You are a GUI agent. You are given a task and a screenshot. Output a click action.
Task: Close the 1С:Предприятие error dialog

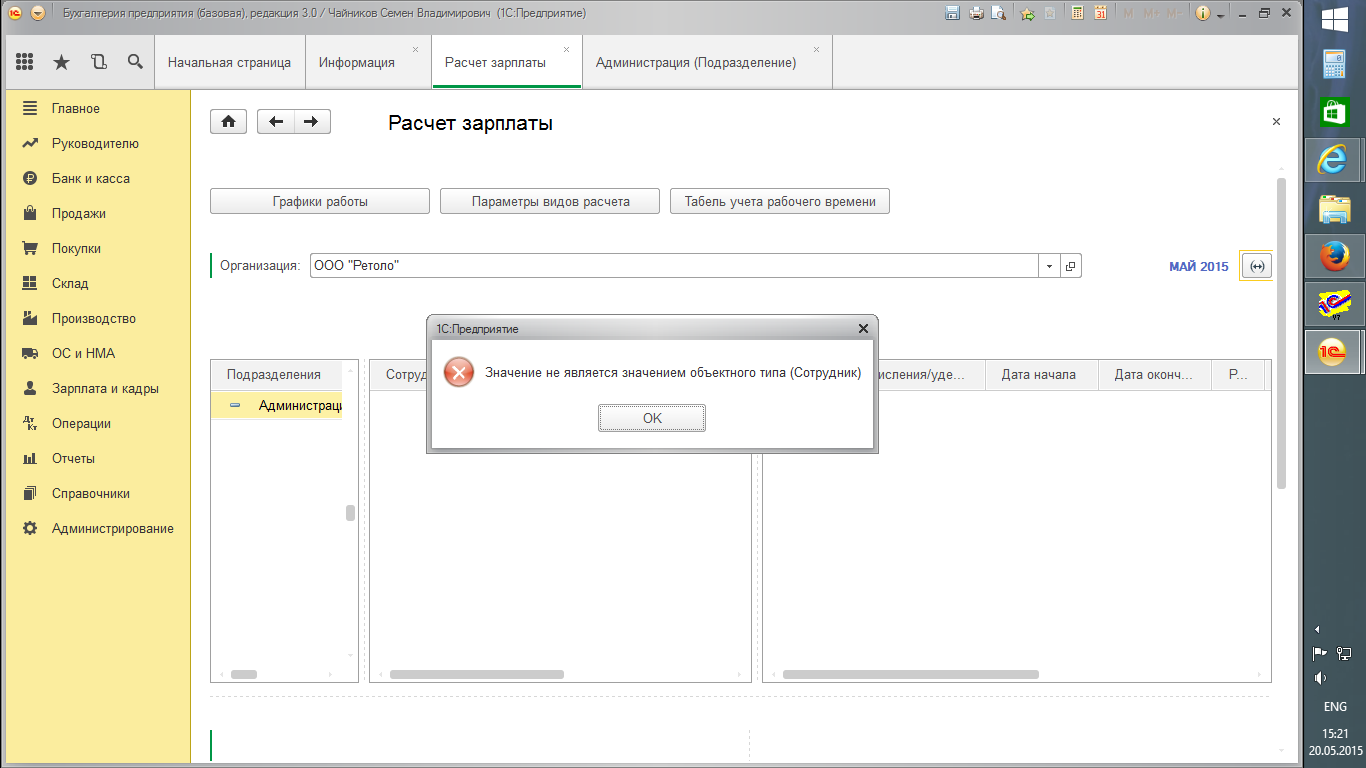[864, 328]
